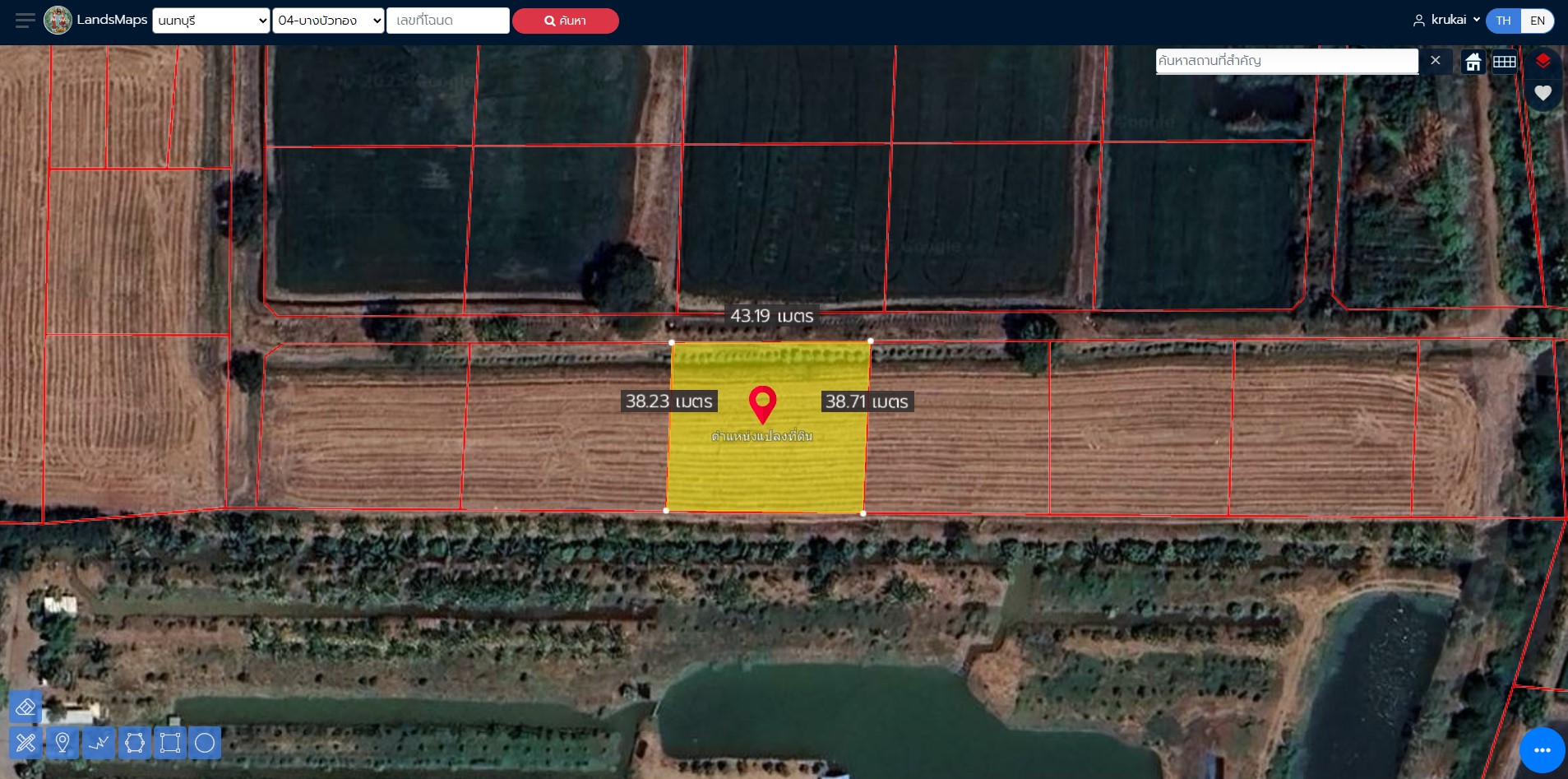Expand the krukai user account menu
This screenshot has width=1568, height=779.
click(x=1446, y=20)
